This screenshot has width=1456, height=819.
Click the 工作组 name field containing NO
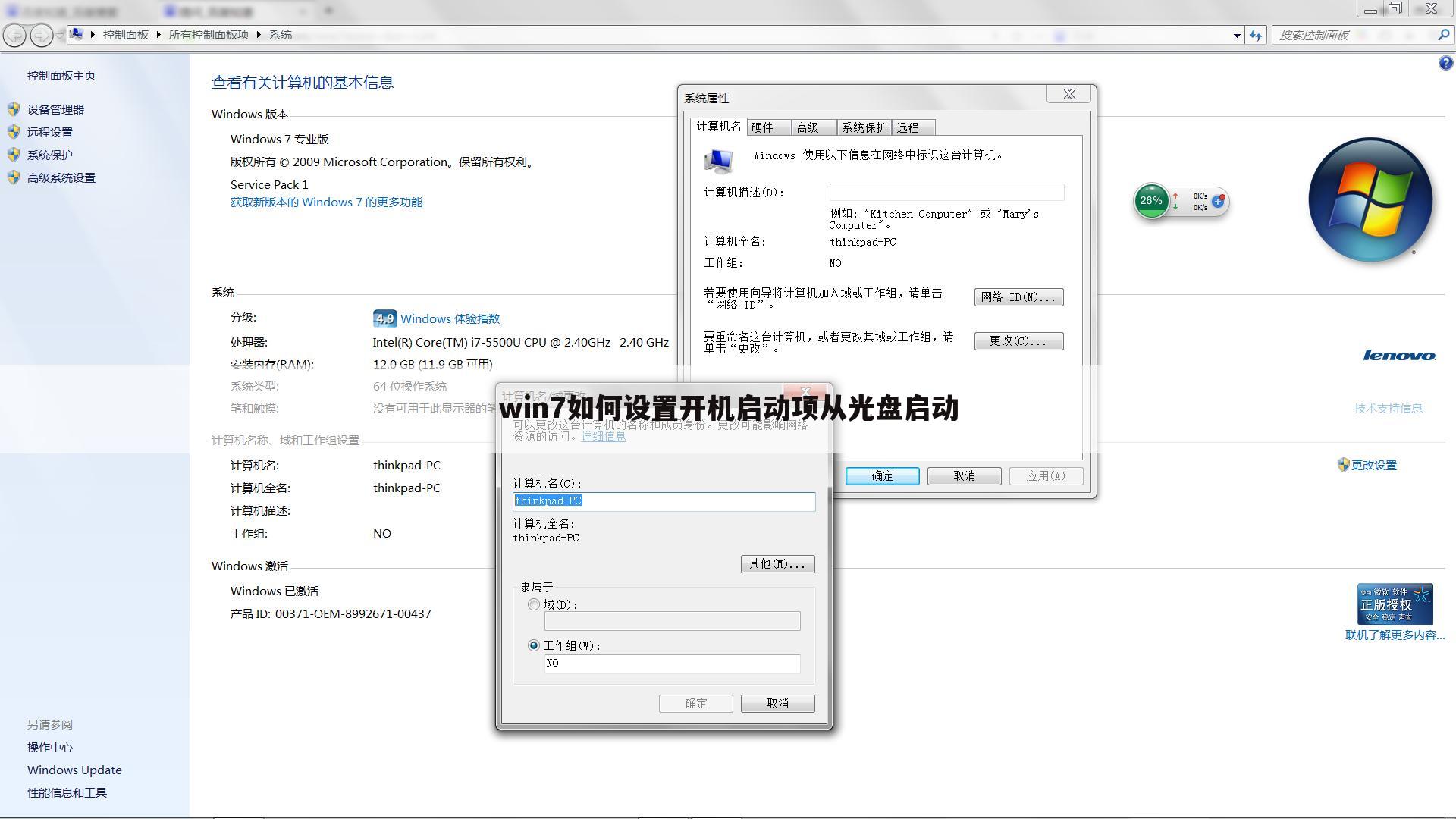tap(672, 664)
